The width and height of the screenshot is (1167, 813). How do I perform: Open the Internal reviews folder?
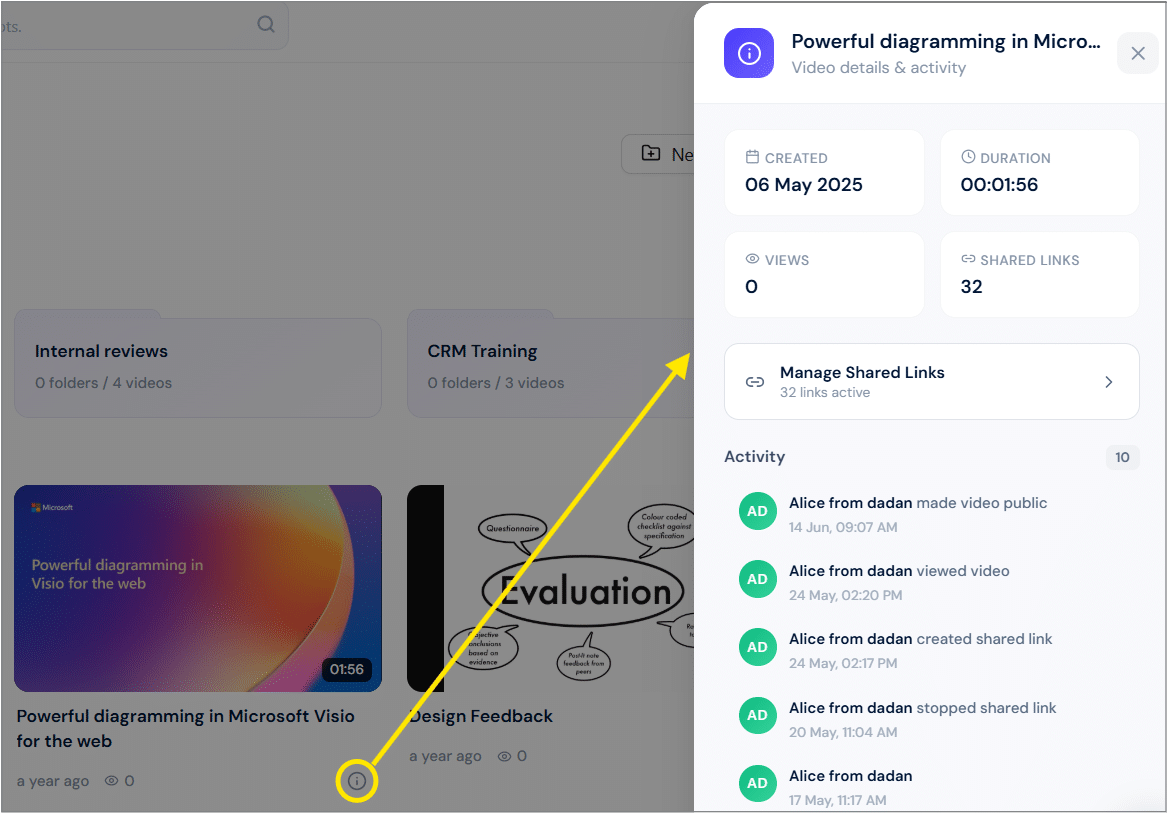click(x=198, y=364)
